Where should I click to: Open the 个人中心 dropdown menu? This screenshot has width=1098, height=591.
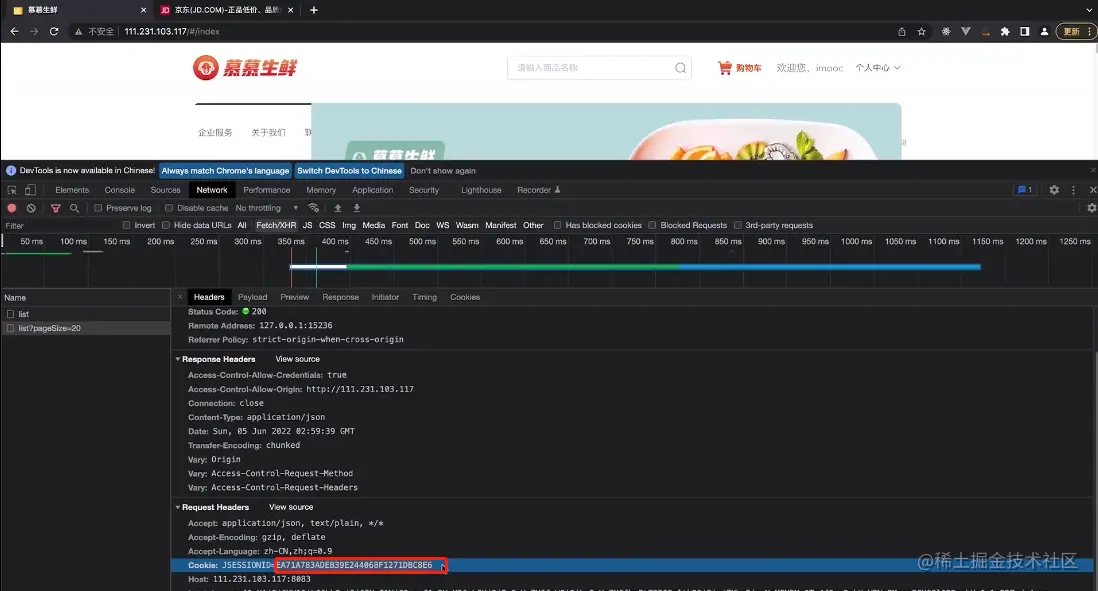[877, 68]
